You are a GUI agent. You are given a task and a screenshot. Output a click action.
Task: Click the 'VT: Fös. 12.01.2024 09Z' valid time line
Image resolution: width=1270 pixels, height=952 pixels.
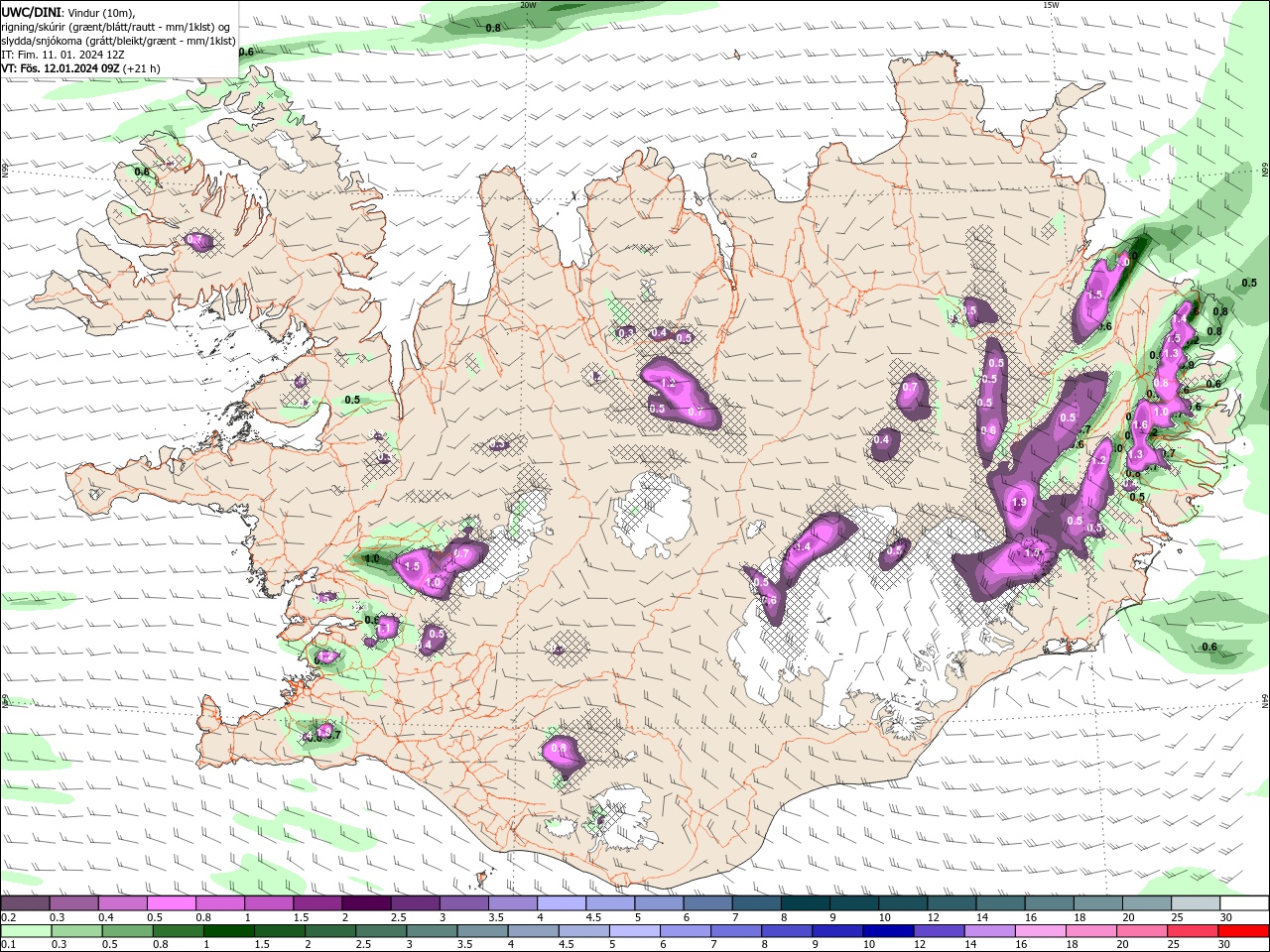pos(81,68)
